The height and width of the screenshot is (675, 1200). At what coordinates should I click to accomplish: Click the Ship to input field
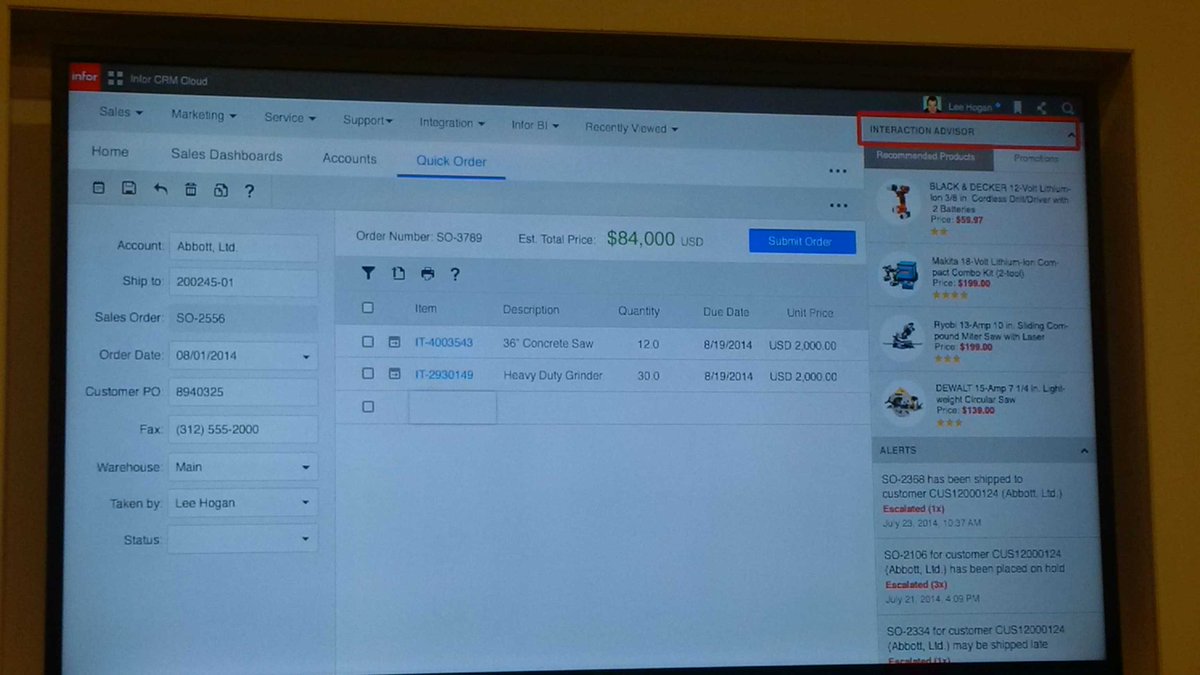click(x=243, y=283)
